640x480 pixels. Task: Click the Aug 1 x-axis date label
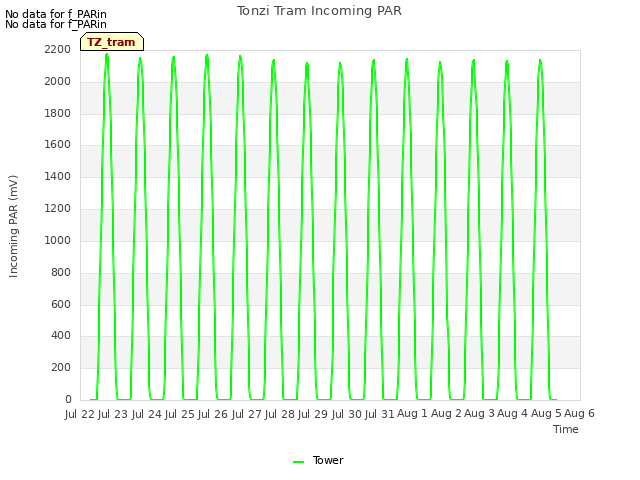pyautogui.click(x=412, y=414)
